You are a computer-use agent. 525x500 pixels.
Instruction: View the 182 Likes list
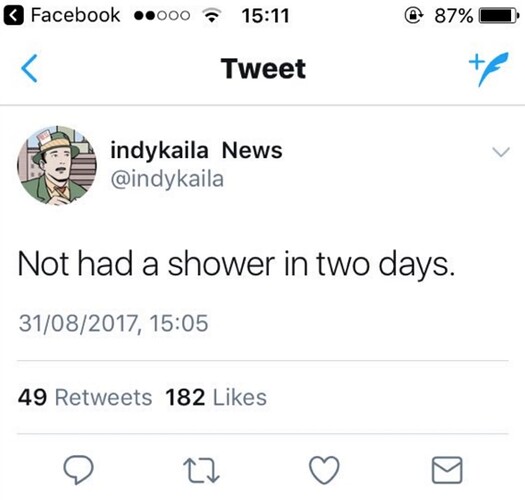(x=216, y=398)
